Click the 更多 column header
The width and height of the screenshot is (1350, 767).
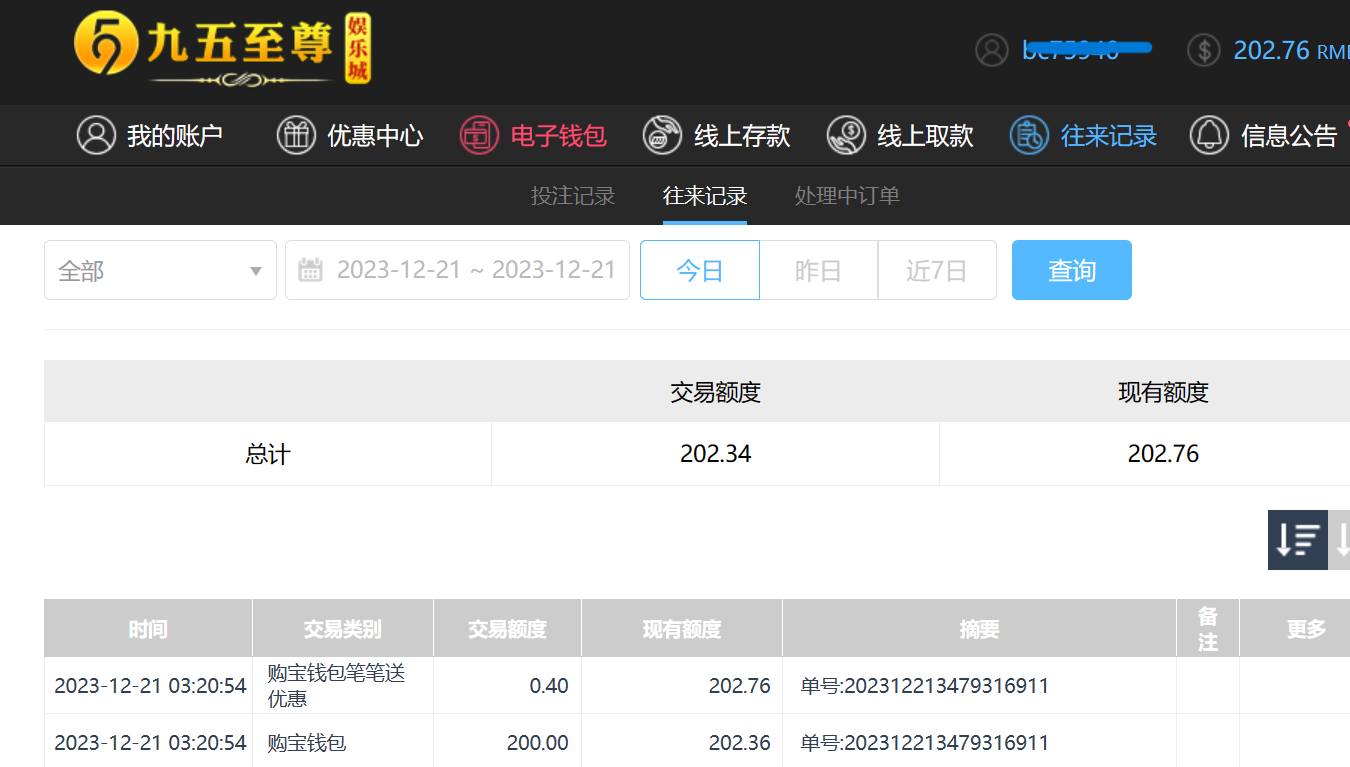click(x=1306, y=629)
